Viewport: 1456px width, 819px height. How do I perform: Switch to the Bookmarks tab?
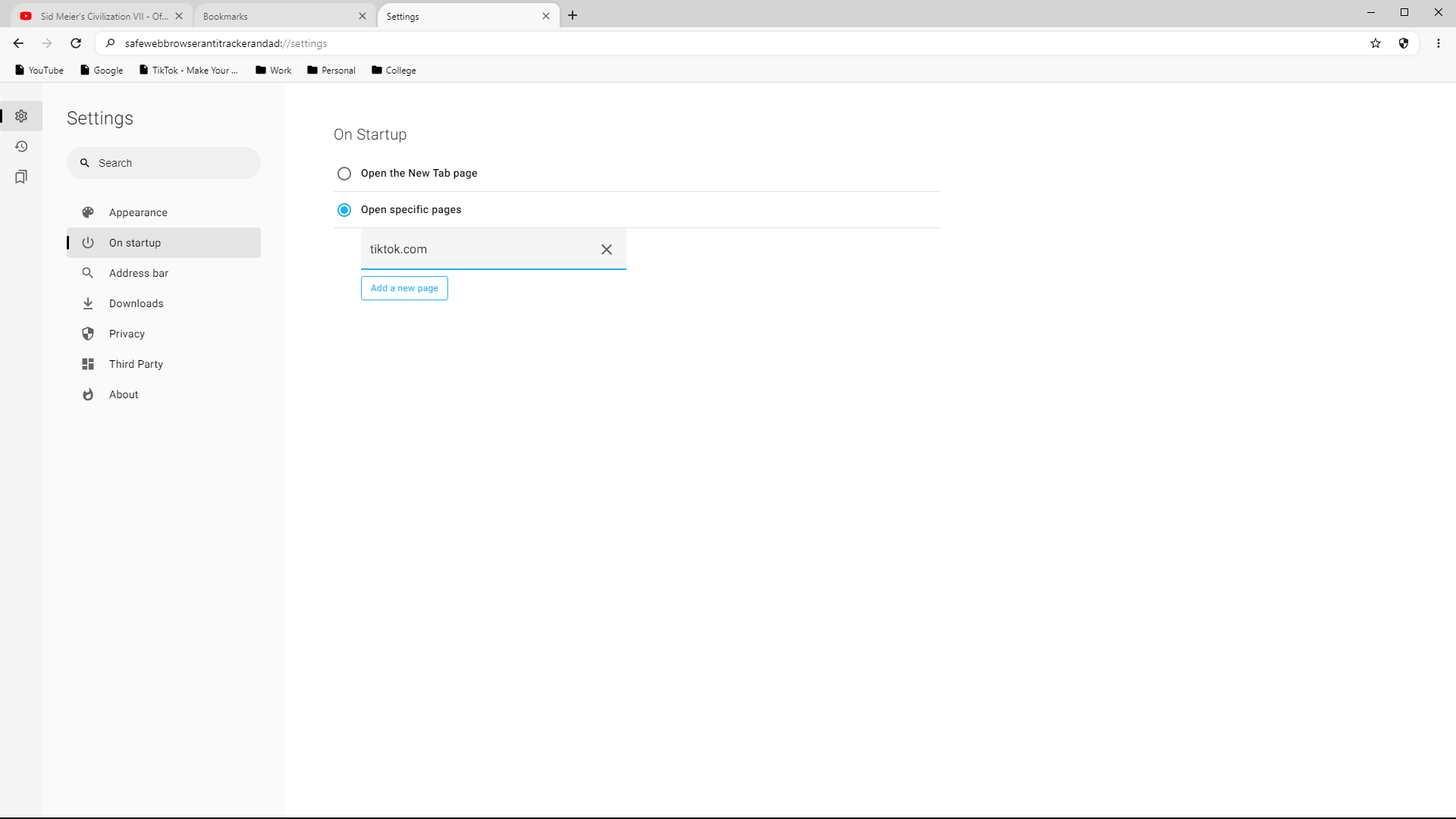tap(278, 16)
